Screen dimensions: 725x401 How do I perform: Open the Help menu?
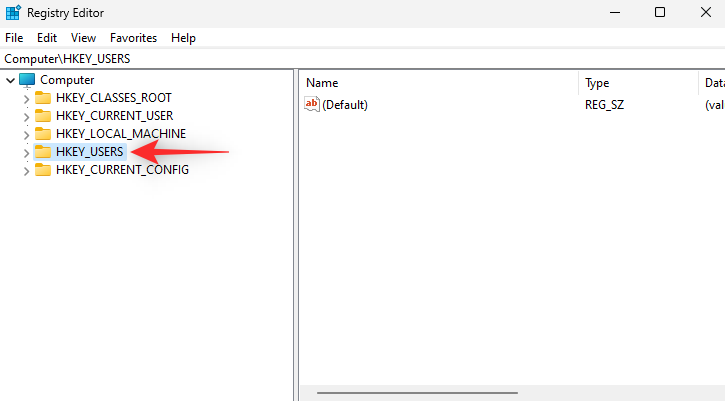click(x=183, y=38)
